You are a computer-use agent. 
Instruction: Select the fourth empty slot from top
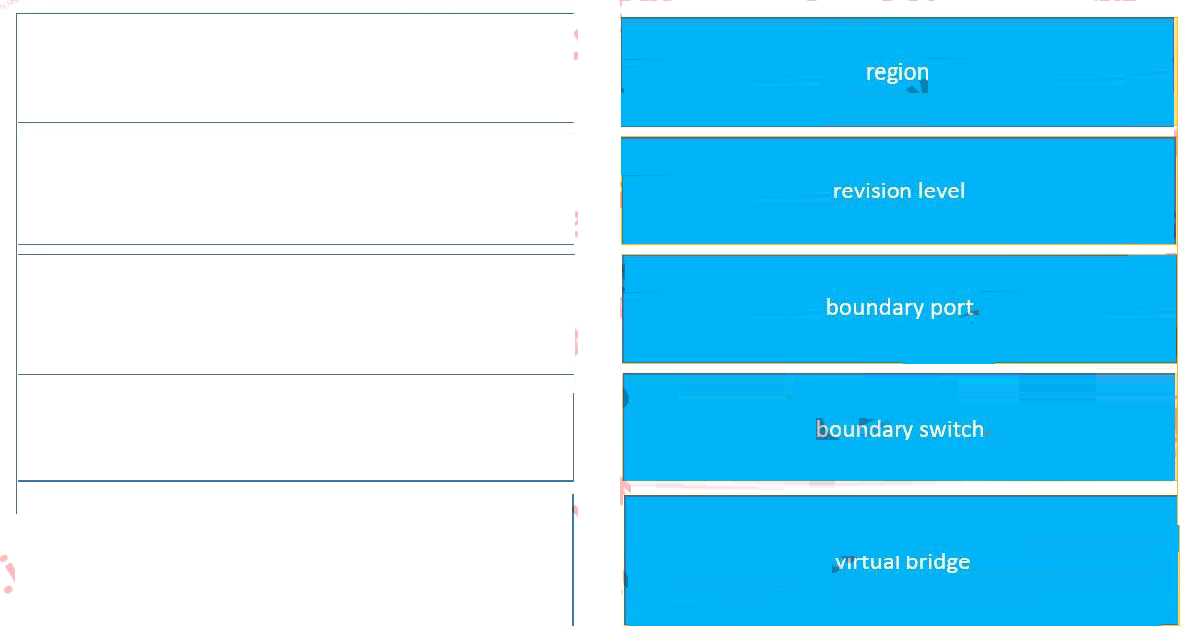(x=295, y=427)
